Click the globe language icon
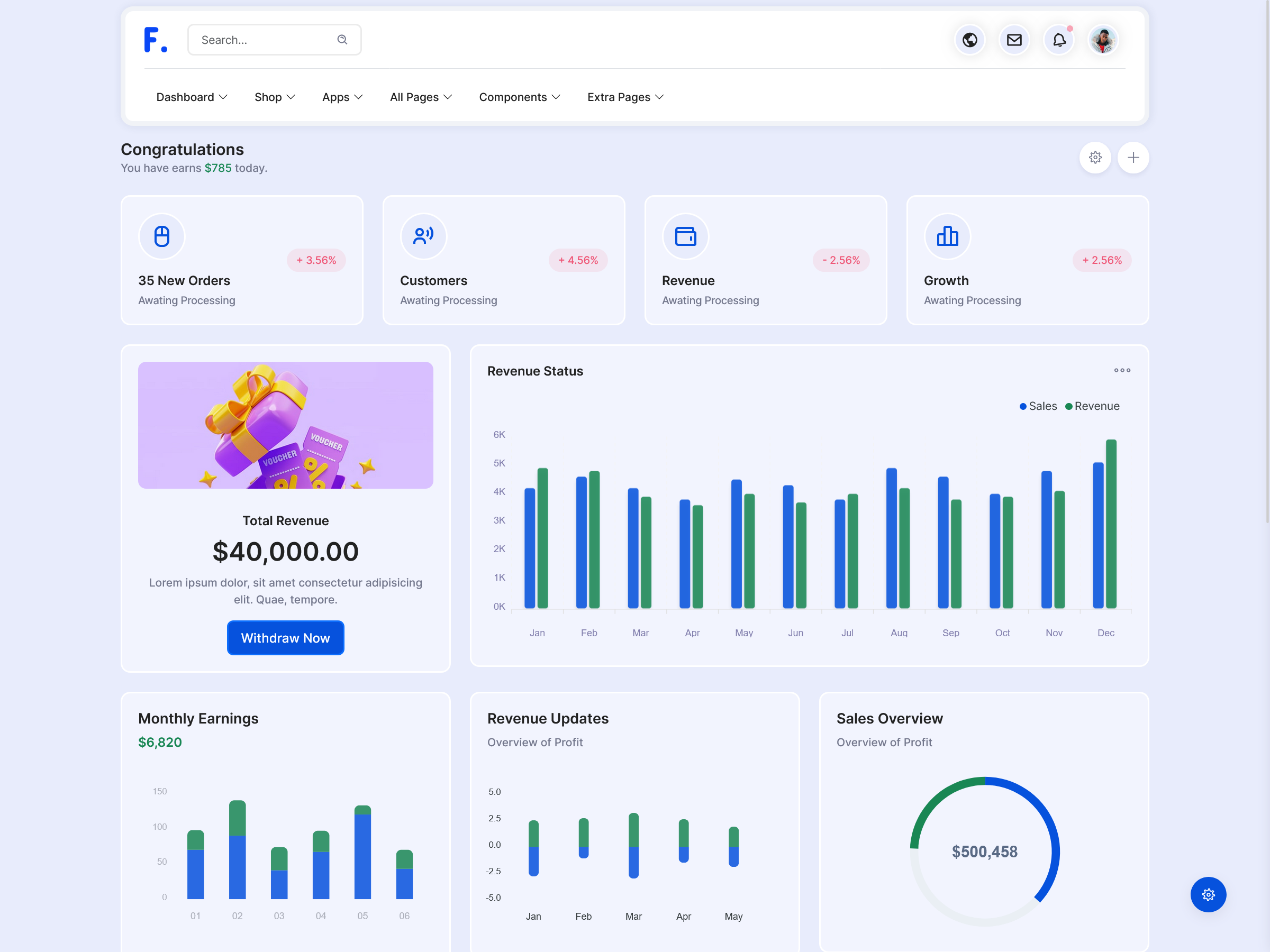1270x952 pixels. 970,40
